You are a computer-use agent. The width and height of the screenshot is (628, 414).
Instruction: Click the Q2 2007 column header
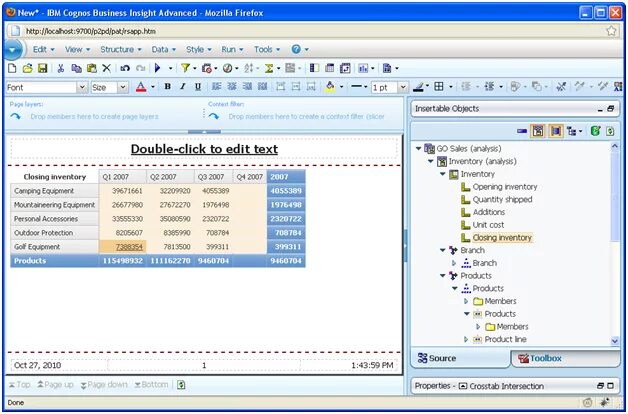click(171, 177)
